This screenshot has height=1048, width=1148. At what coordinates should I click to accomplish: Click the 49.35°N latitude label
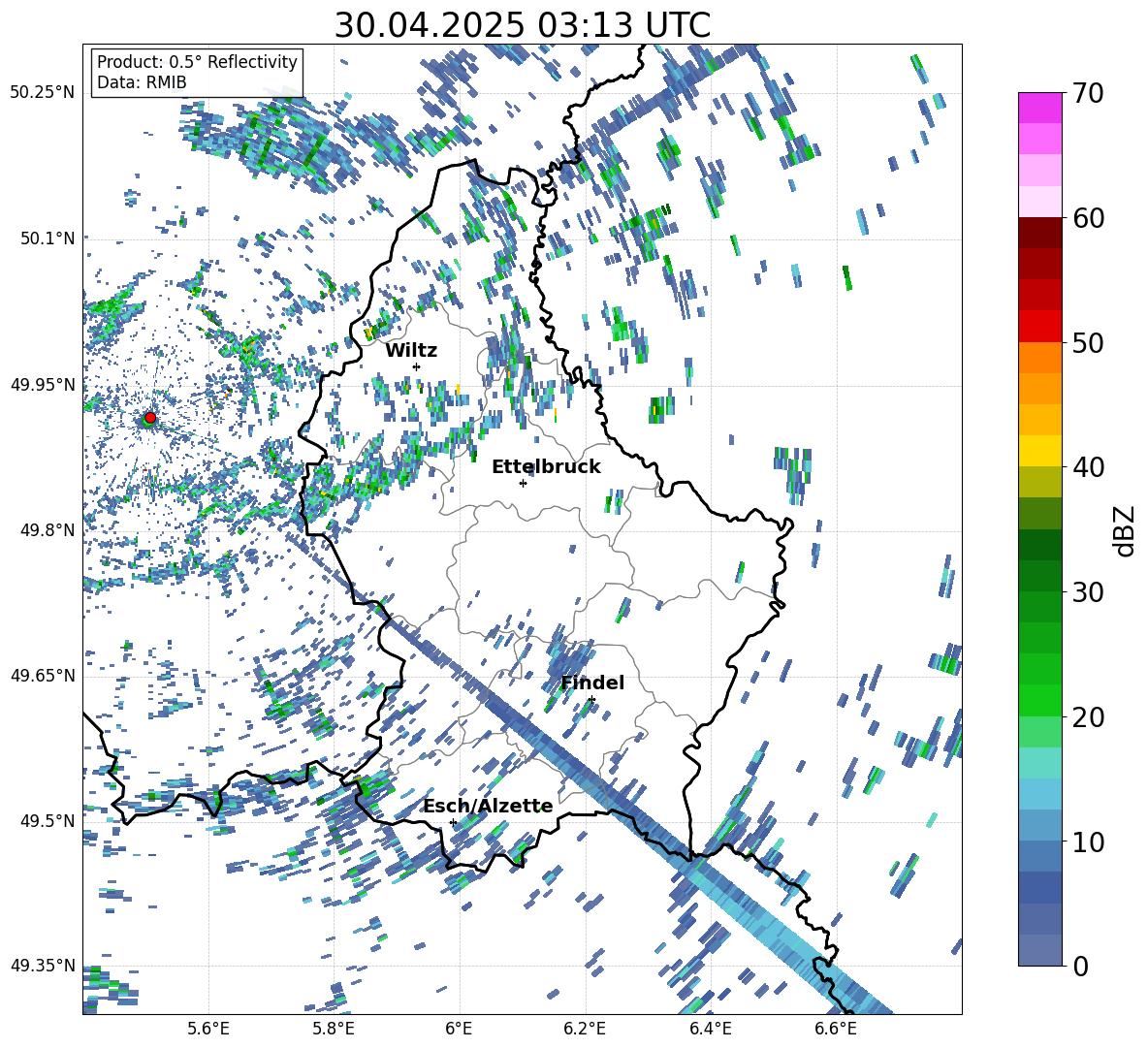point(43,966)
